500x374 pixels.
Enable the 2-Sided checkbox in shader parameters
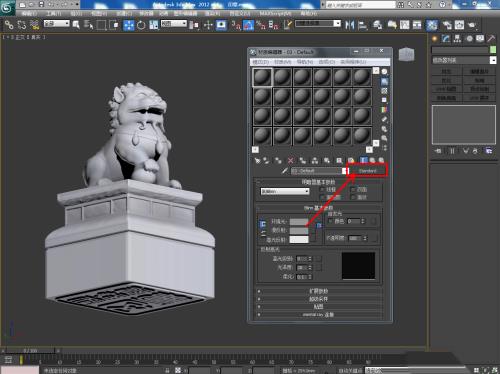[x=353, y=189]
